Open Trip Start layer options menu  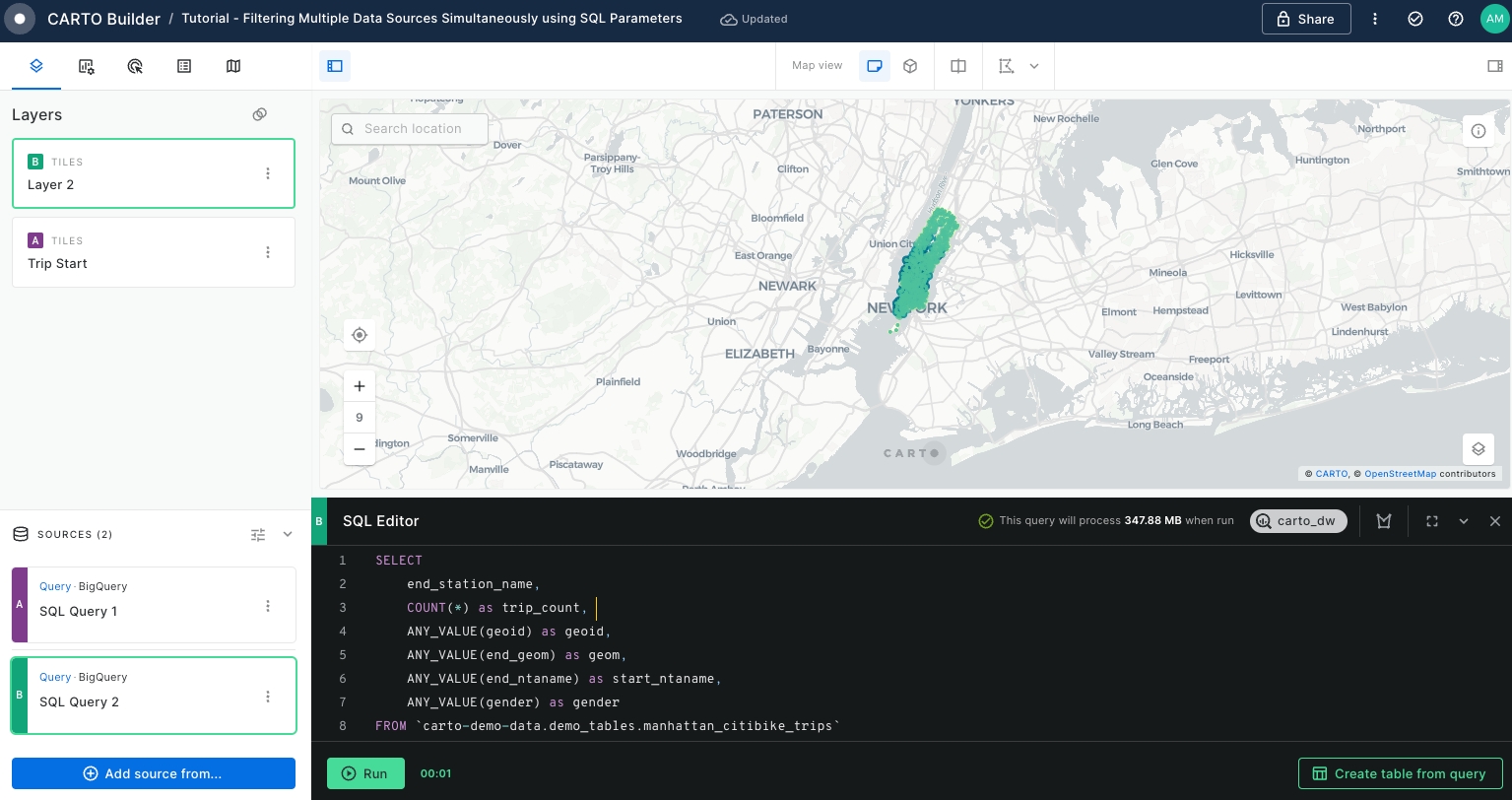click(268, 252)
